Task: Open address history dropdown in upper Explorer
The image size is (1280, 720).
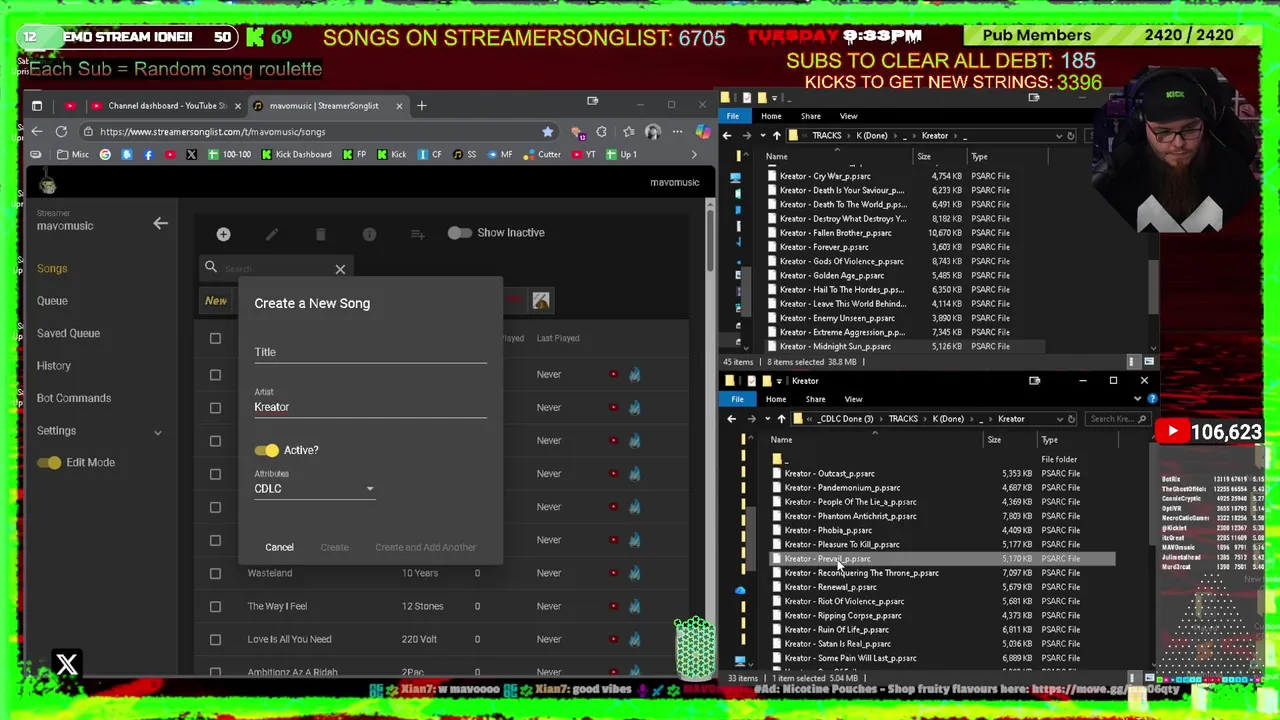Action: (1059, 136)
